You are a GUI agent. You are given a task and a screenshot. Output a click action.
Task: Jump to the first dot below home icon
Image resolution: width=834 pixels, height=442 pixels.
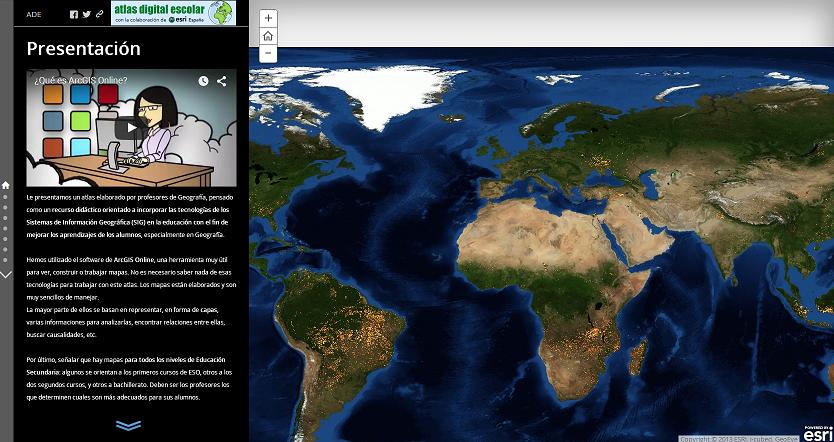point(6,197)
